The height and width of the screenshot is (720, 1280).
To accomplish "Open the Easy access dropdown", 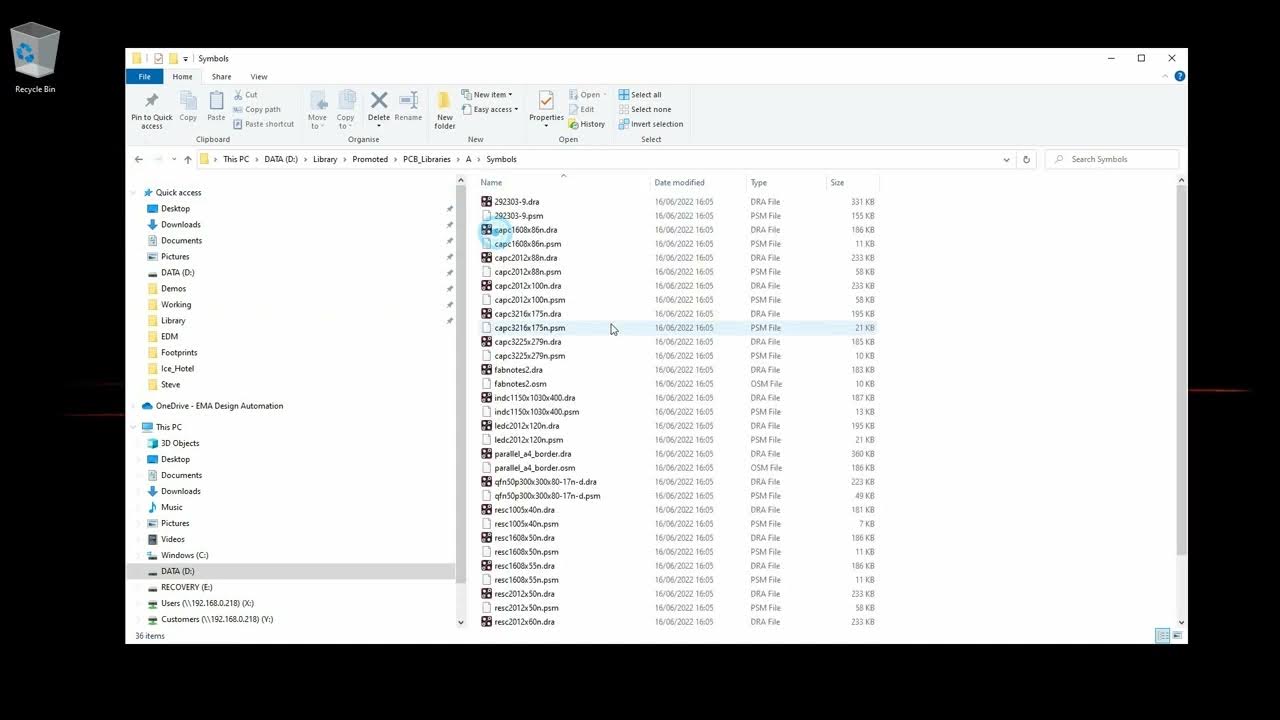I will click(490, 109).
